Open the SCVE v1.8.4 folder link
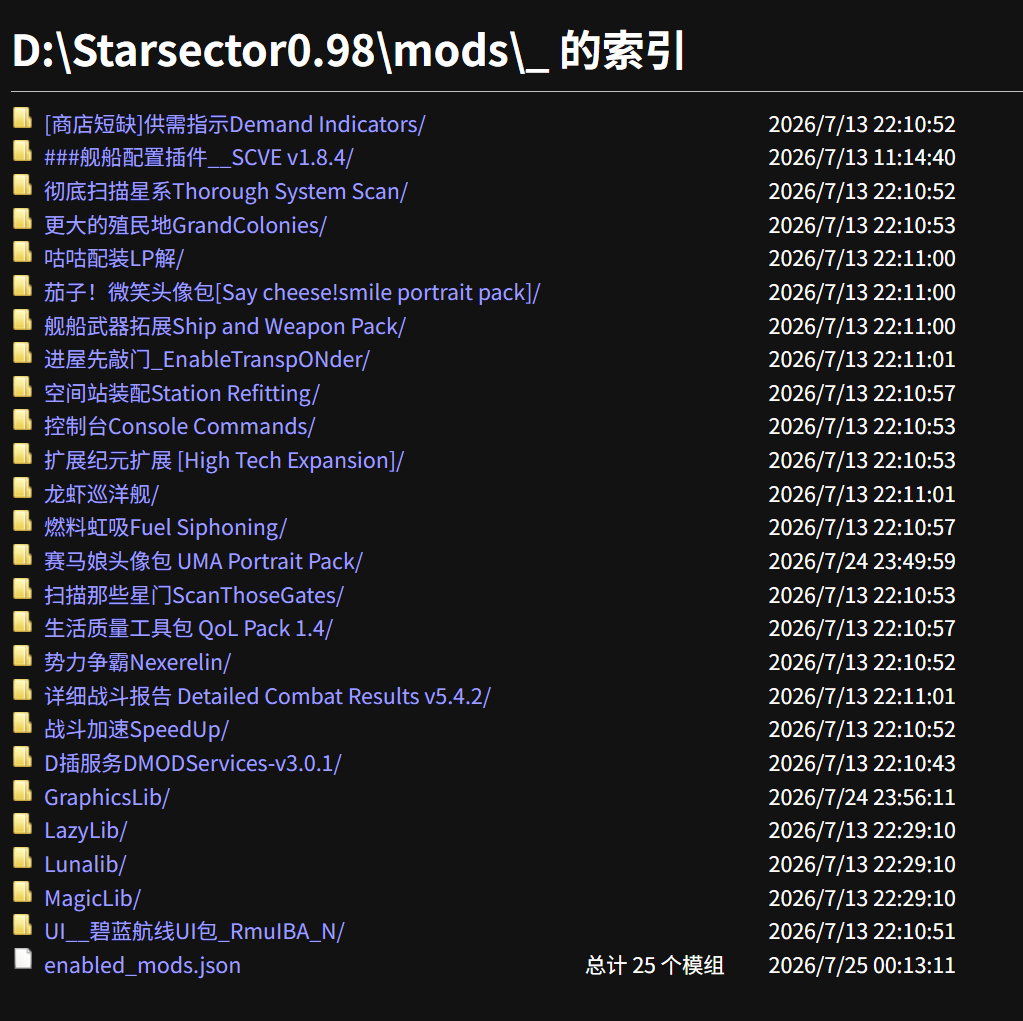 pos(198,158)
